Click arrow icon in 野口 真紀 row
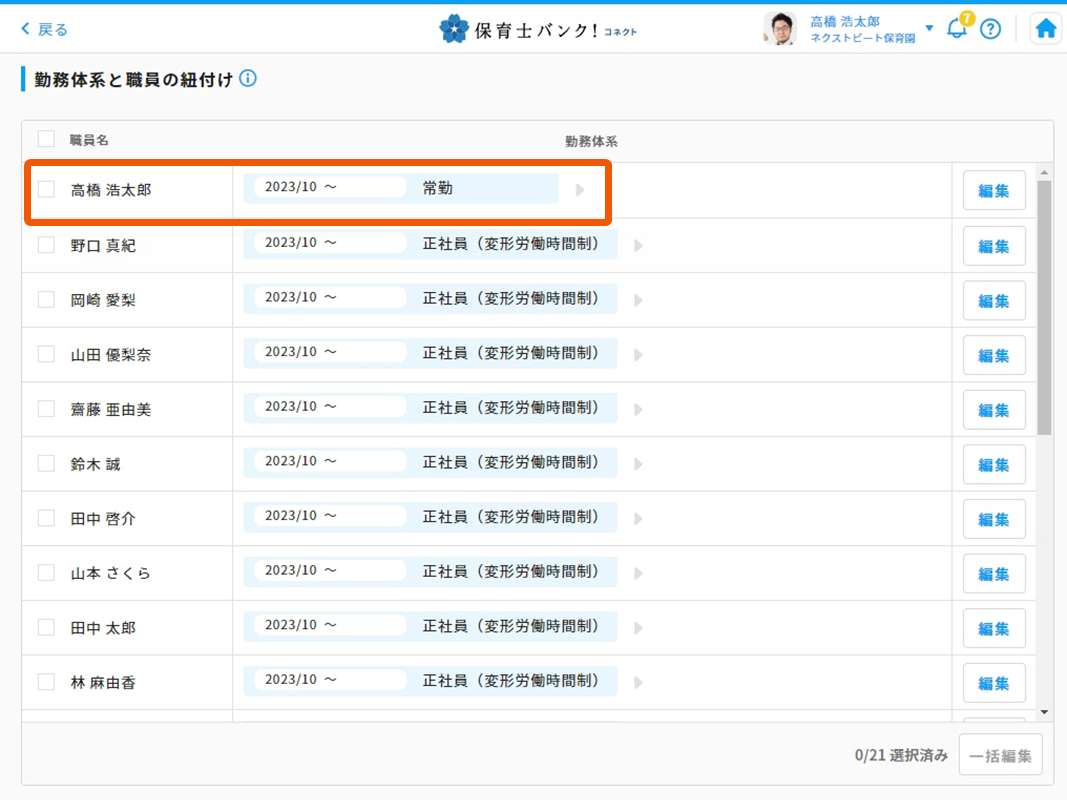1067x800 pixels. [x=639, y=245]
